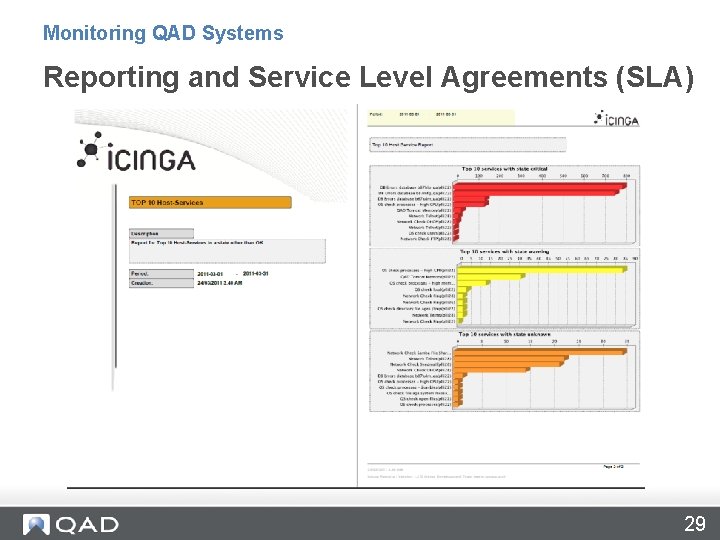Click the Period label on the cover page
The image size is (720, 540).
[161, 274]
